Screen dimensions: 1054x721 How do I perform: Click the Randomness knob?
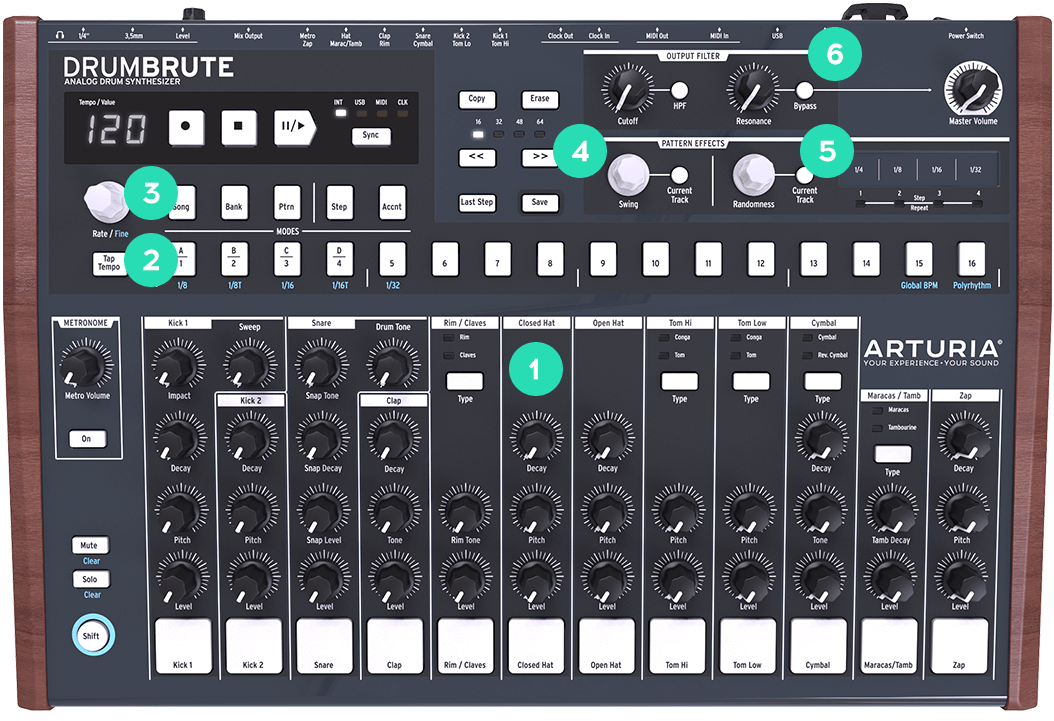753,175
